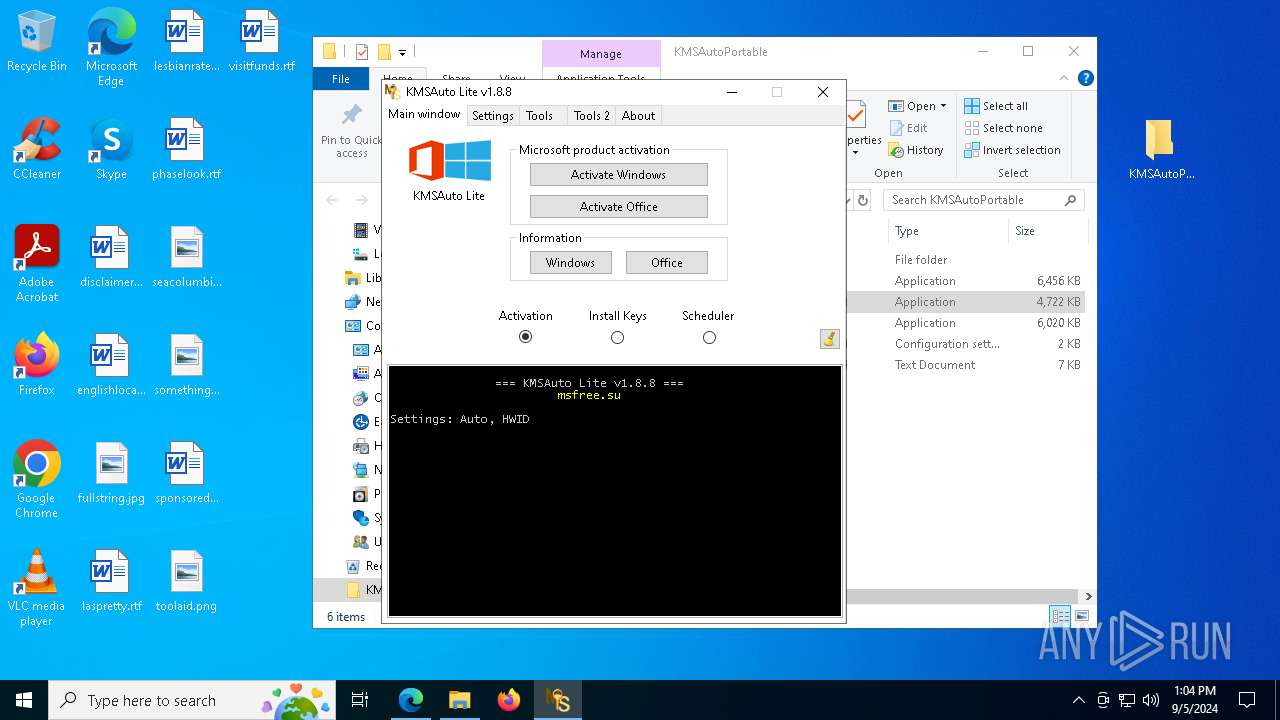Click File Explorer icon in taskbar
This screenshot has height=720, width=1280.
coord(459,700)
